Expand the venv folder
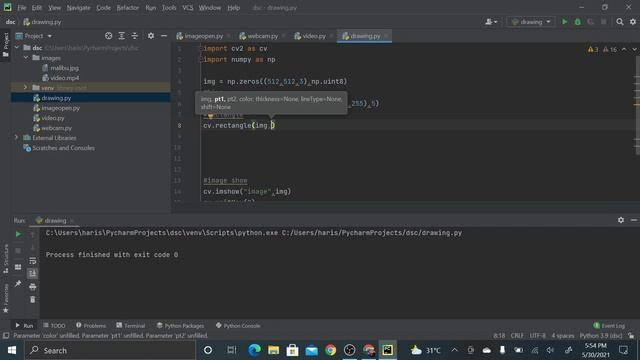Image resolution: width=640 pixels, height=360 pixels. [25, 87]
